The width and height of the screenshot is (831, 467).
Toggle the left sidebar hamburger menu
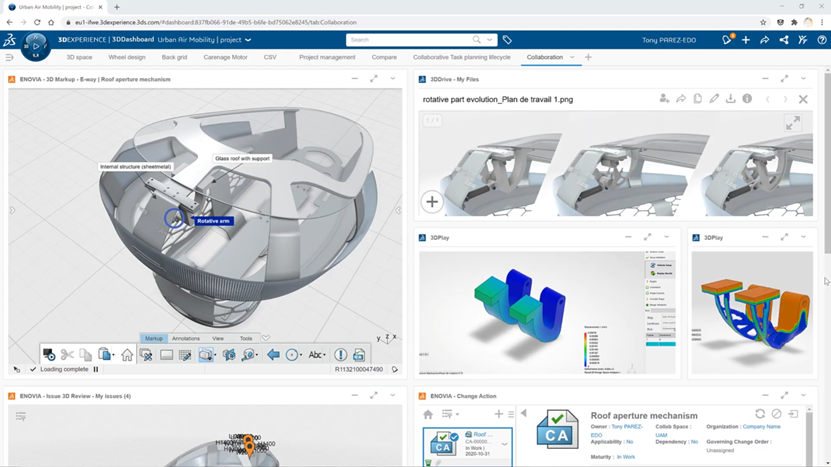(x=9, y=57)
